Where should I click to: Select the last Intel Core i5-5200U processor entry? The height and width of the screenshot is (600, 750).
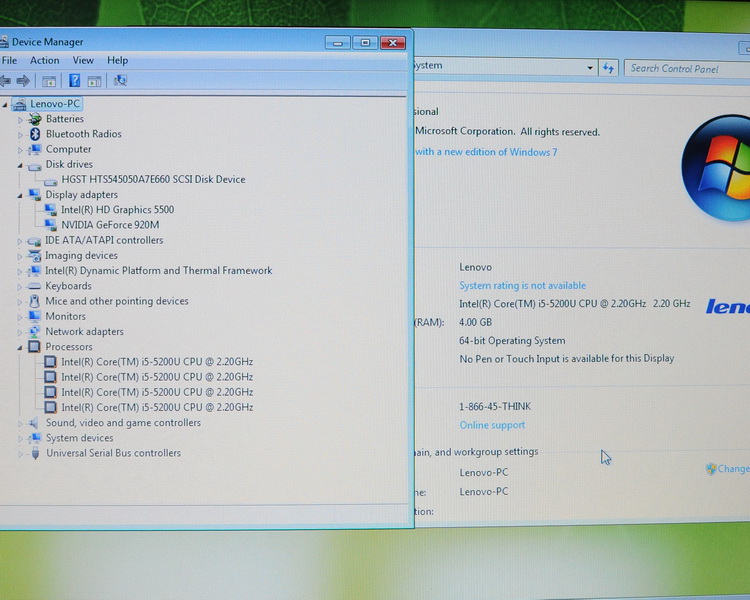point(157,407)
